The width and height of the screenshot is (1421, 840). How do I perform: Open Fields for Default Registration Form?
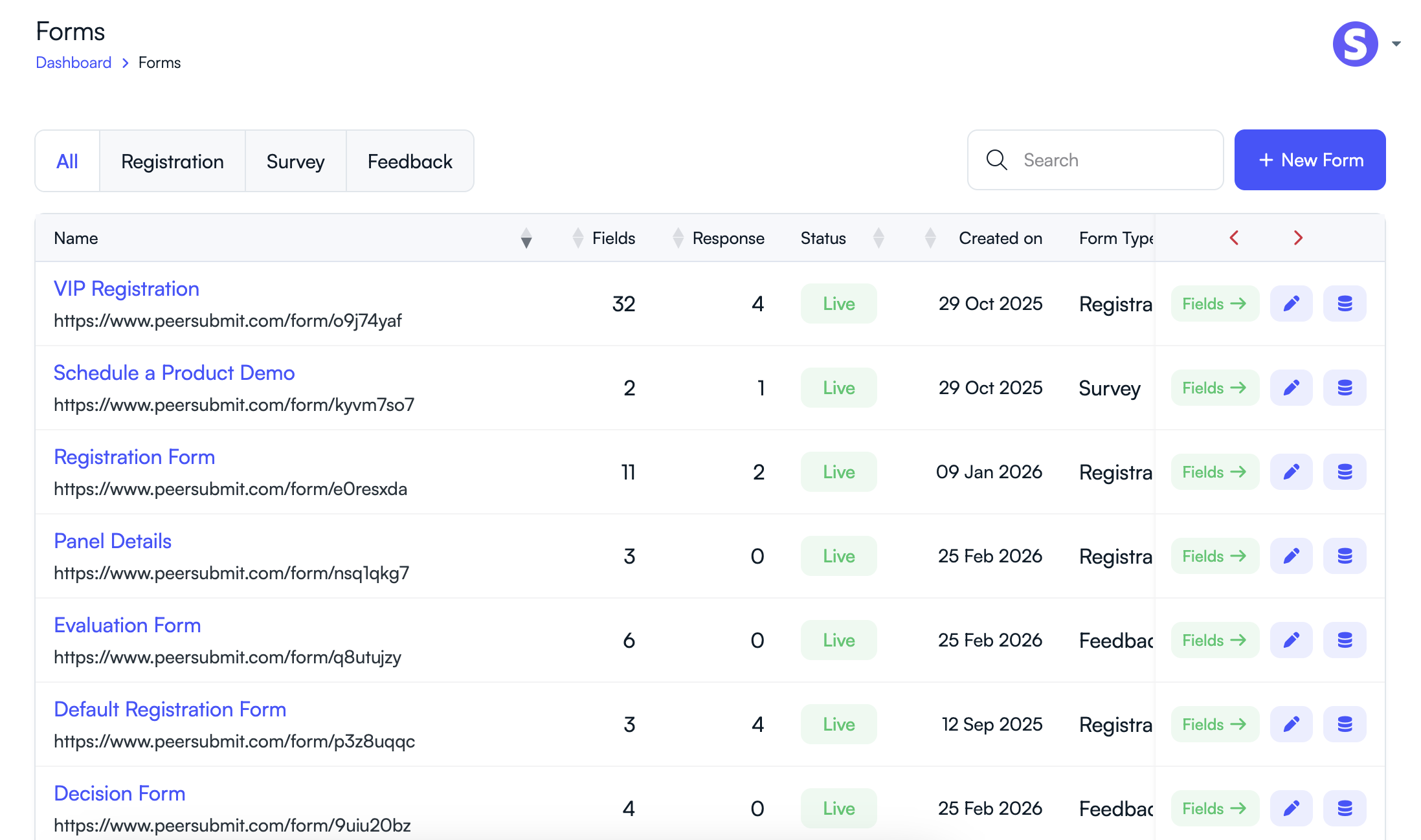coord(1214,724)
